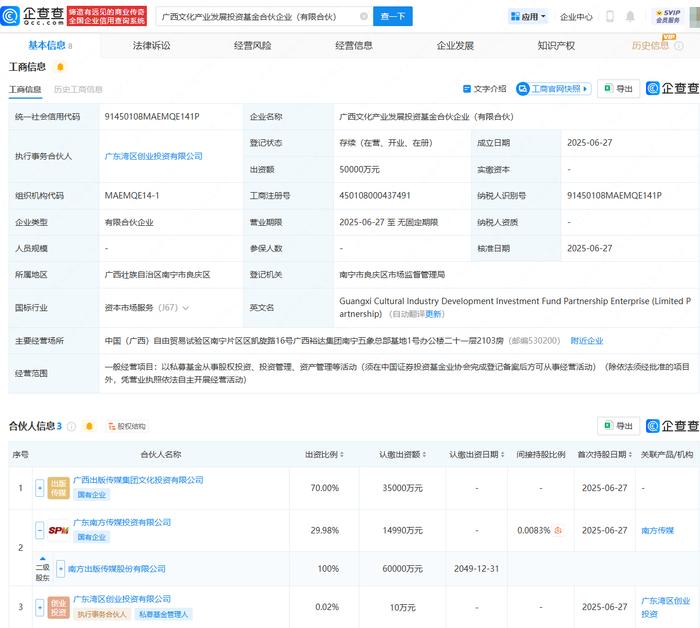Viewport: 700px width, 628px height.
Task: Open 股权结构 equity structure view
Action: click(127, 426)
